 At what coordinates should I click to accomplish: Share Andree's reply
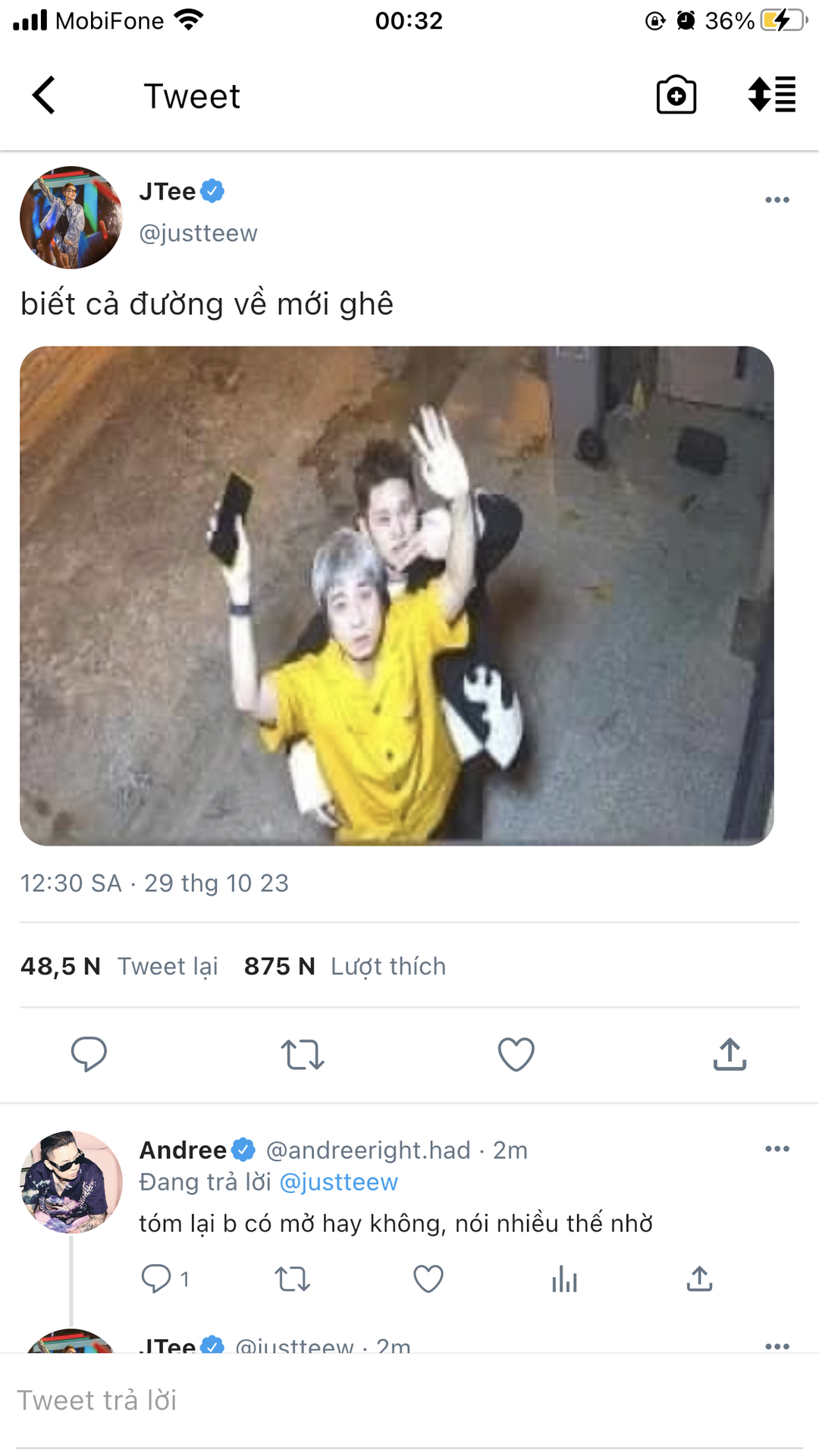699,1279
